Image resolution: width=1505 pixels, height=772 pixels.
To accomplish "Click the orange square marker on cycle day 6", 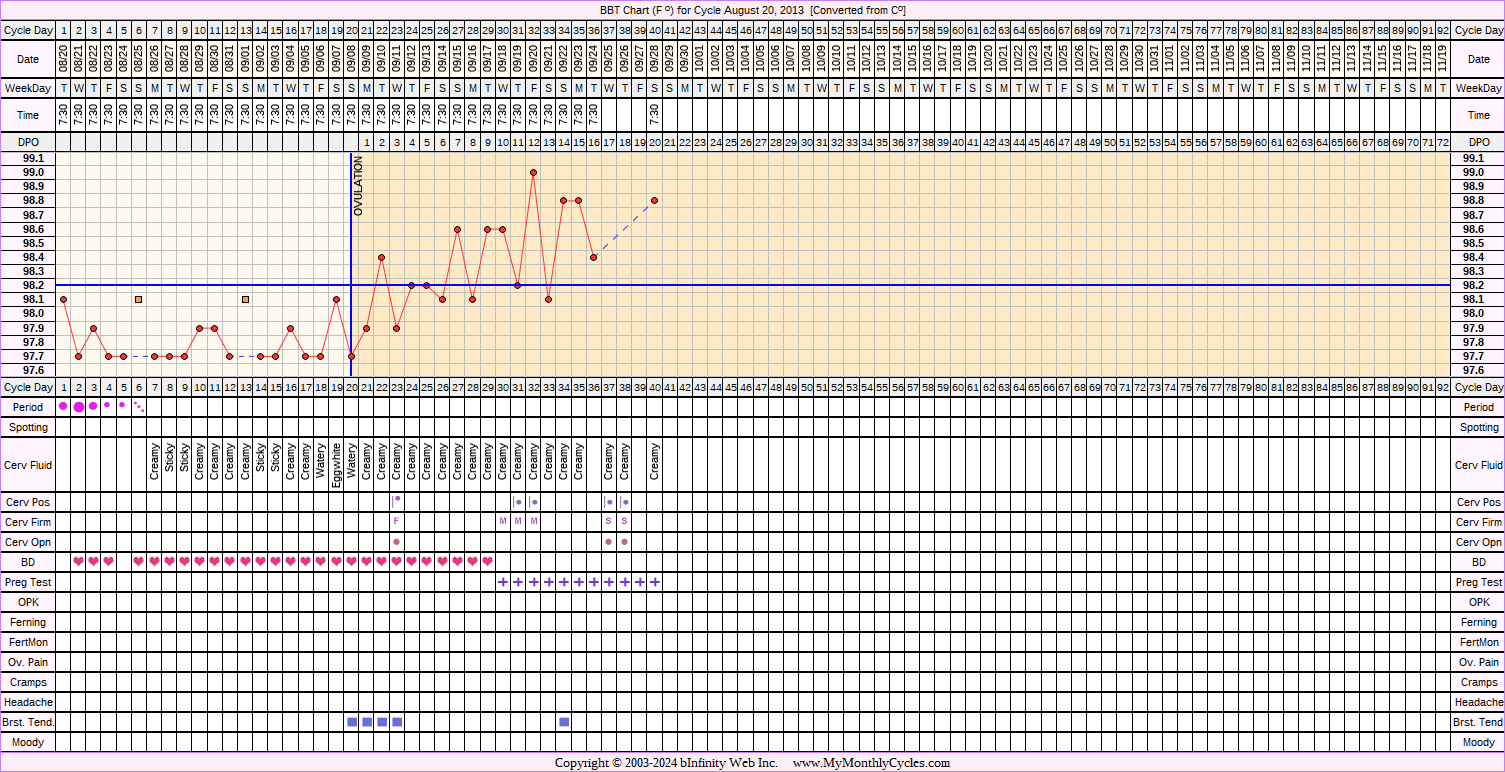I will (139, 299).
